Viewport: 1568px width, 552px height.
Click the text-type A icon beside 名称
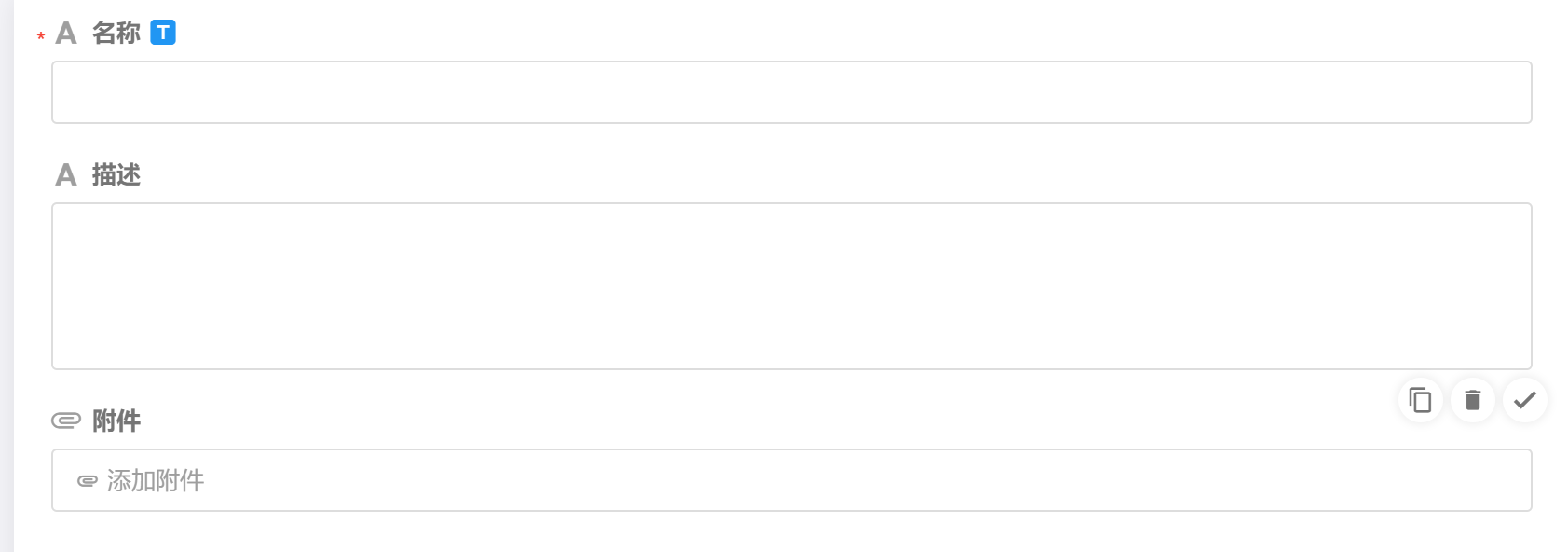click(x=66, y=34)
